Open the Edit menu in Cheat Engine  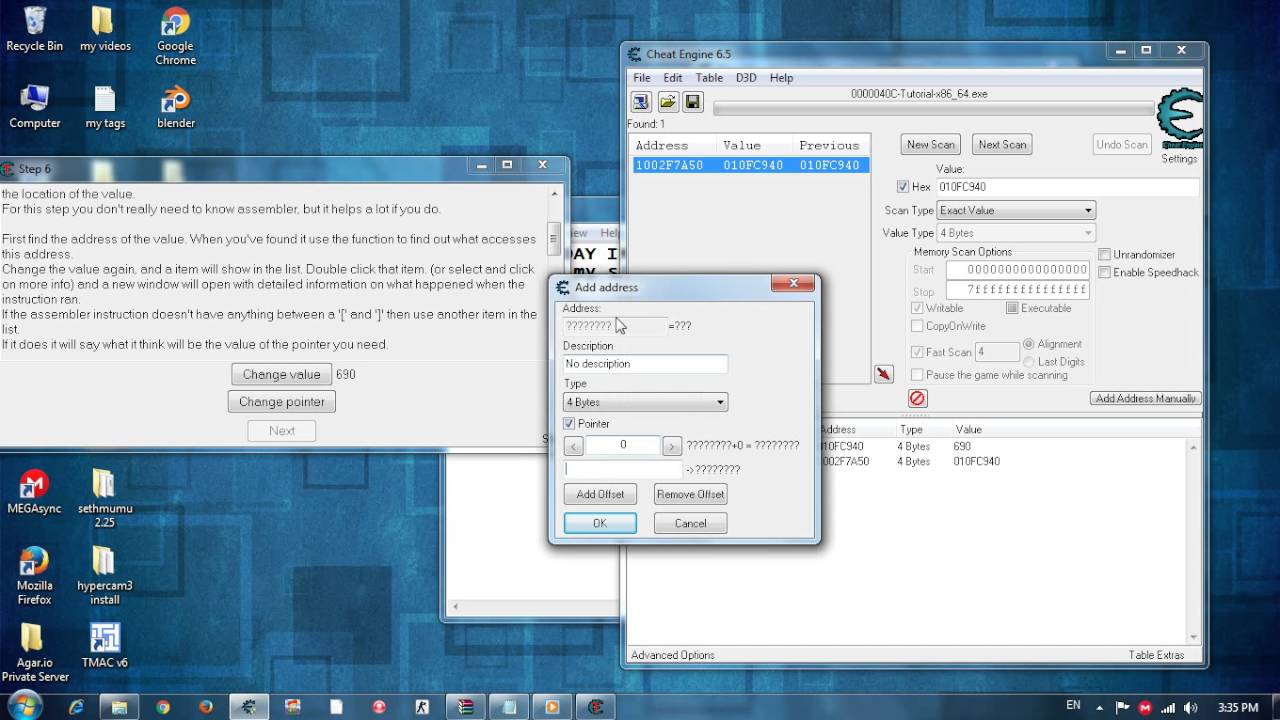[x=673, y=77]
